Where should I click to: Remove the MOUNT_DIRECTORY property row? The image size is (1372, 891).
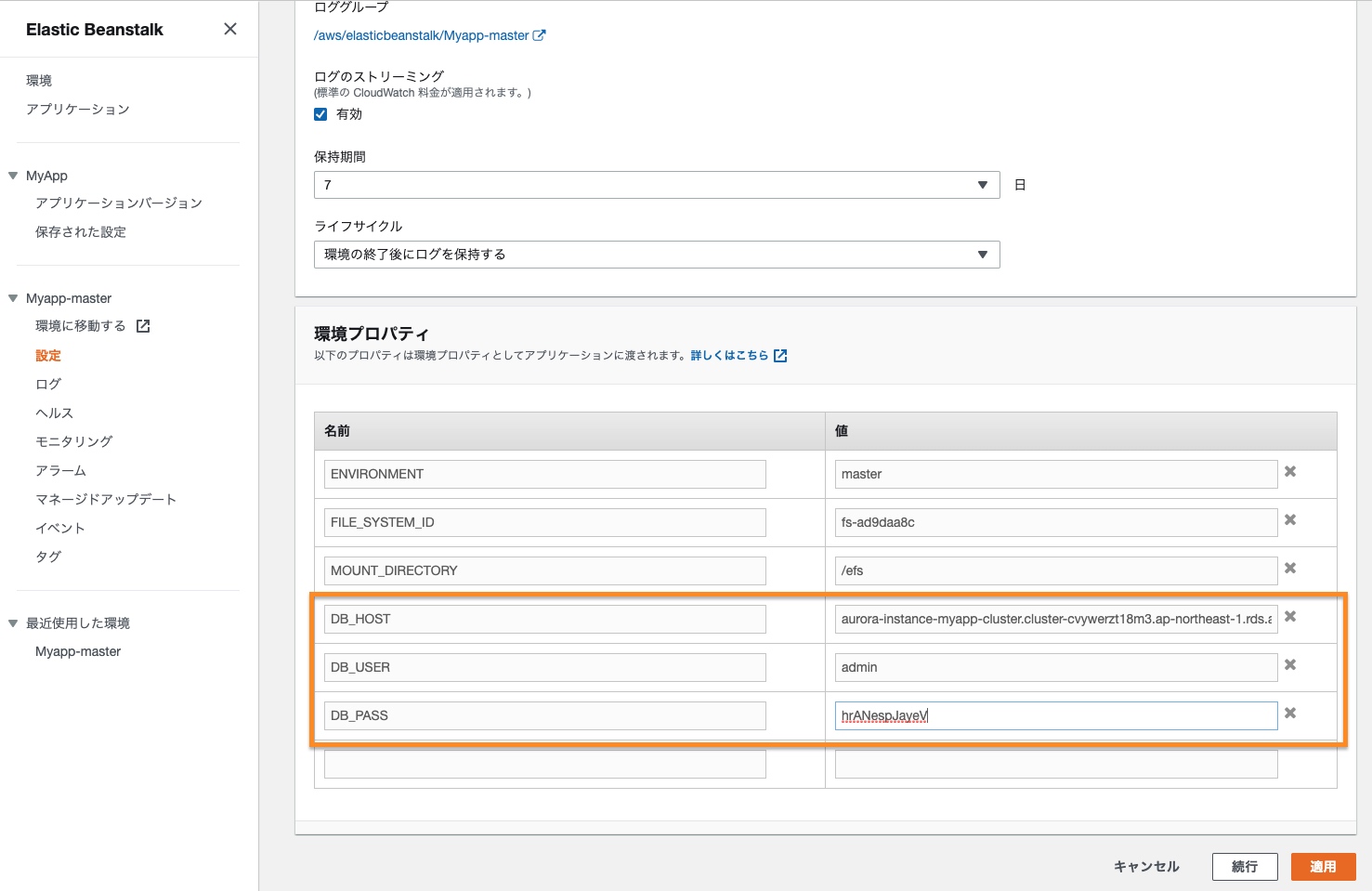point(1290,569)
